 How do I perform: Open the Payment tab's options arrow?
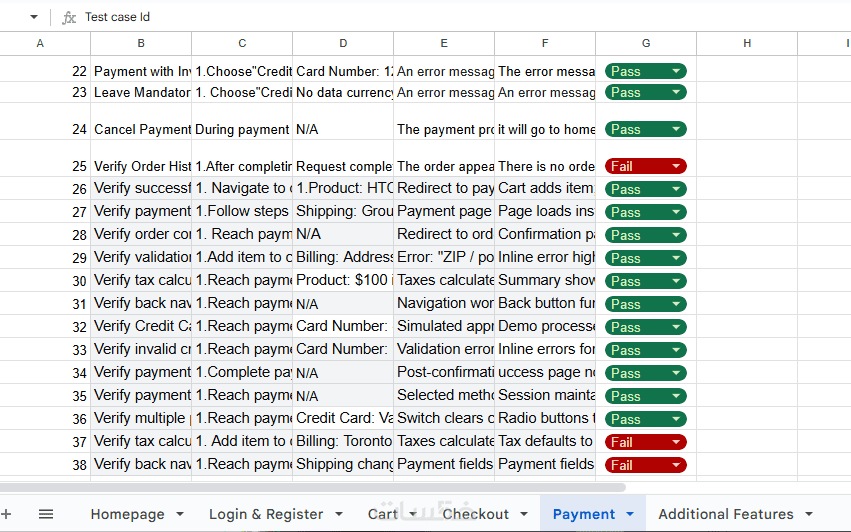coord(630,514)
